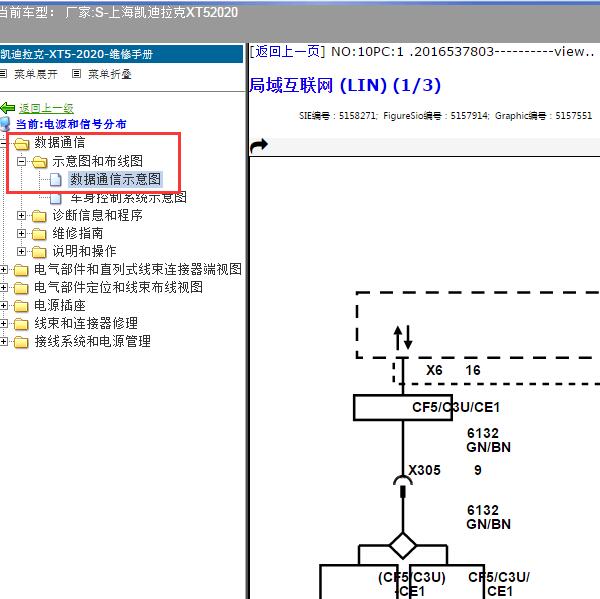Click the diamond splice symbol in diagram
The width and height of the screenshot is (600, 599).
click(x=403, y=545)
